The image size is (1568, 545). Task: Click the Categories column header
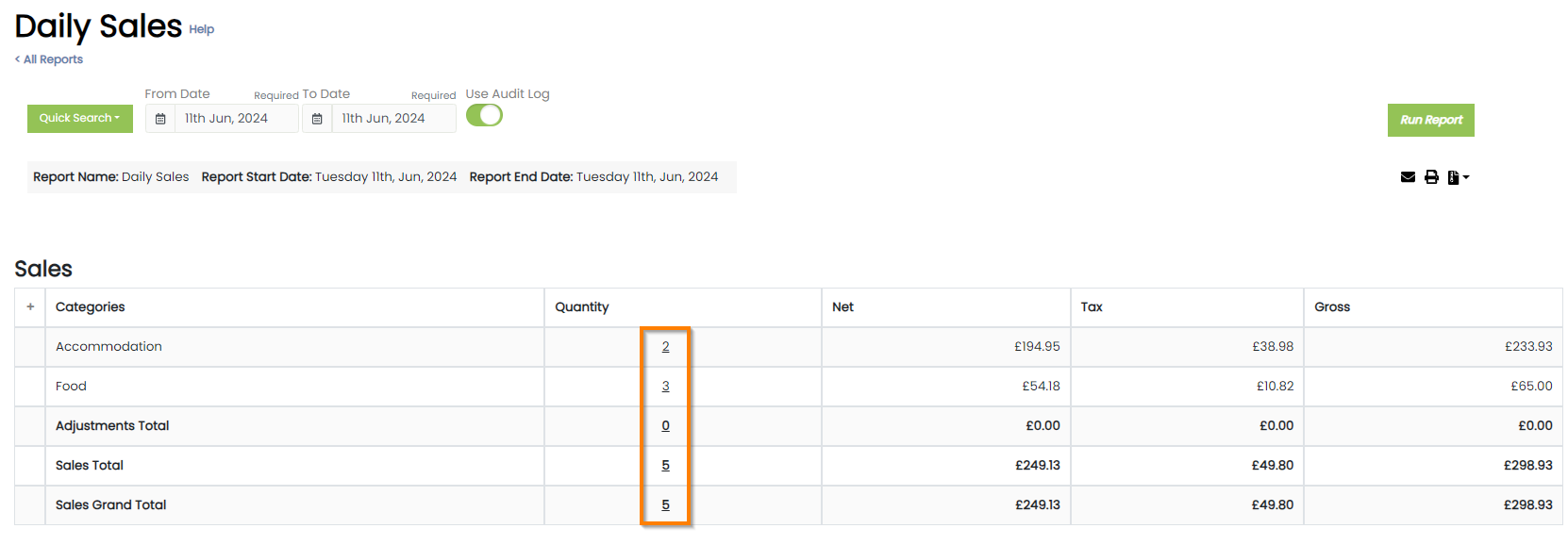[91, 307]
